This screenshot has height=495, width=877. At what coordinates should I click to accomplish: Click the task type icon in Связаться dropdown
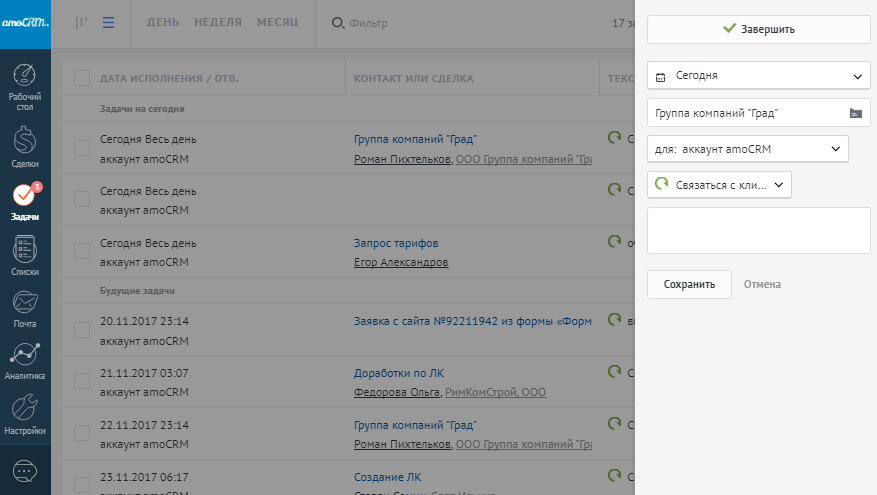(x=662, y=183)
